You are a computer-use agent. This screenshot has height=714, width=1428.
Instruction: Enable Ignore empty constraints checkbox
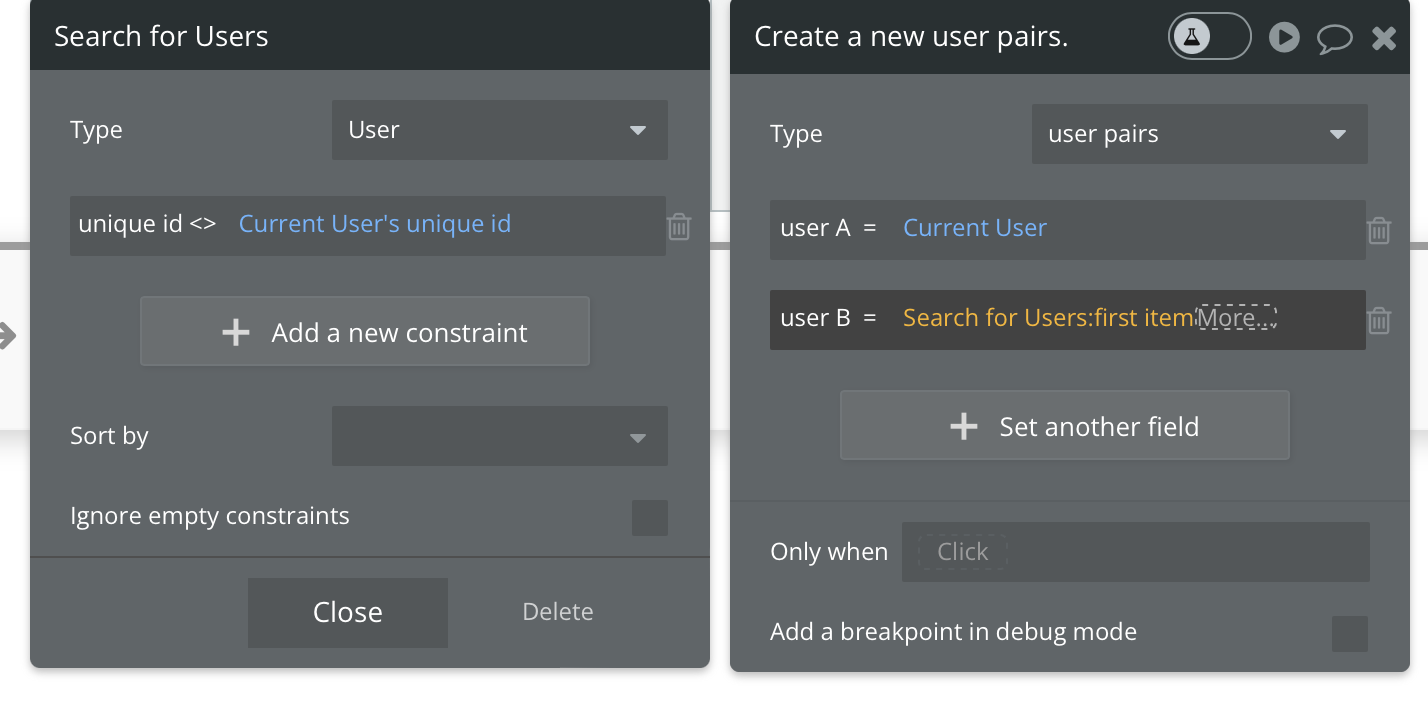[649, 518]
